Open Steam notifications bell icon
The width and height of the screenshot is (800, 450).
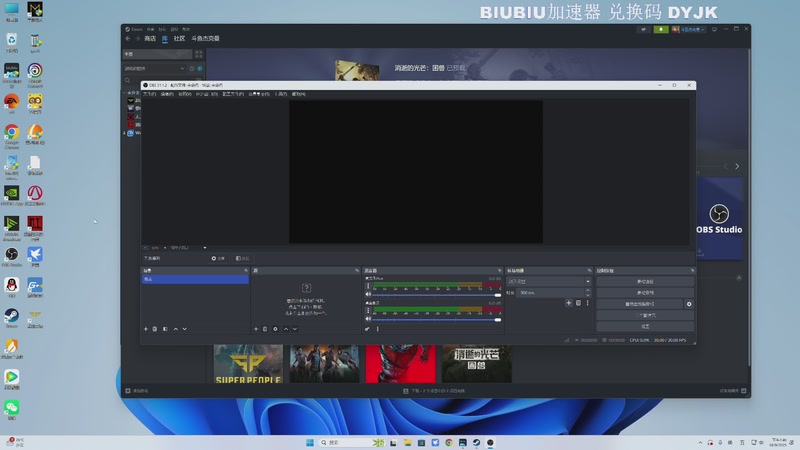click(x=661, y=30)
